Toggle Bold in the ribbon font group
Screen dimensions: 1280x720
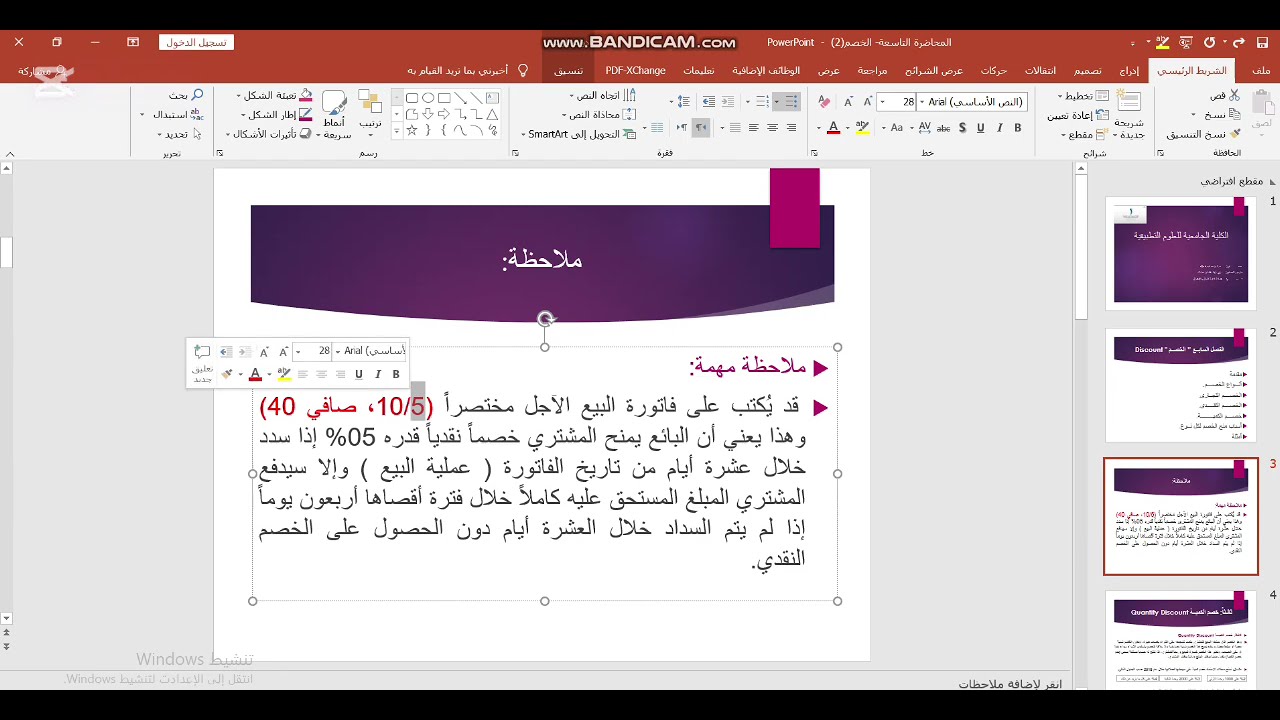[x=1017, y=128]
